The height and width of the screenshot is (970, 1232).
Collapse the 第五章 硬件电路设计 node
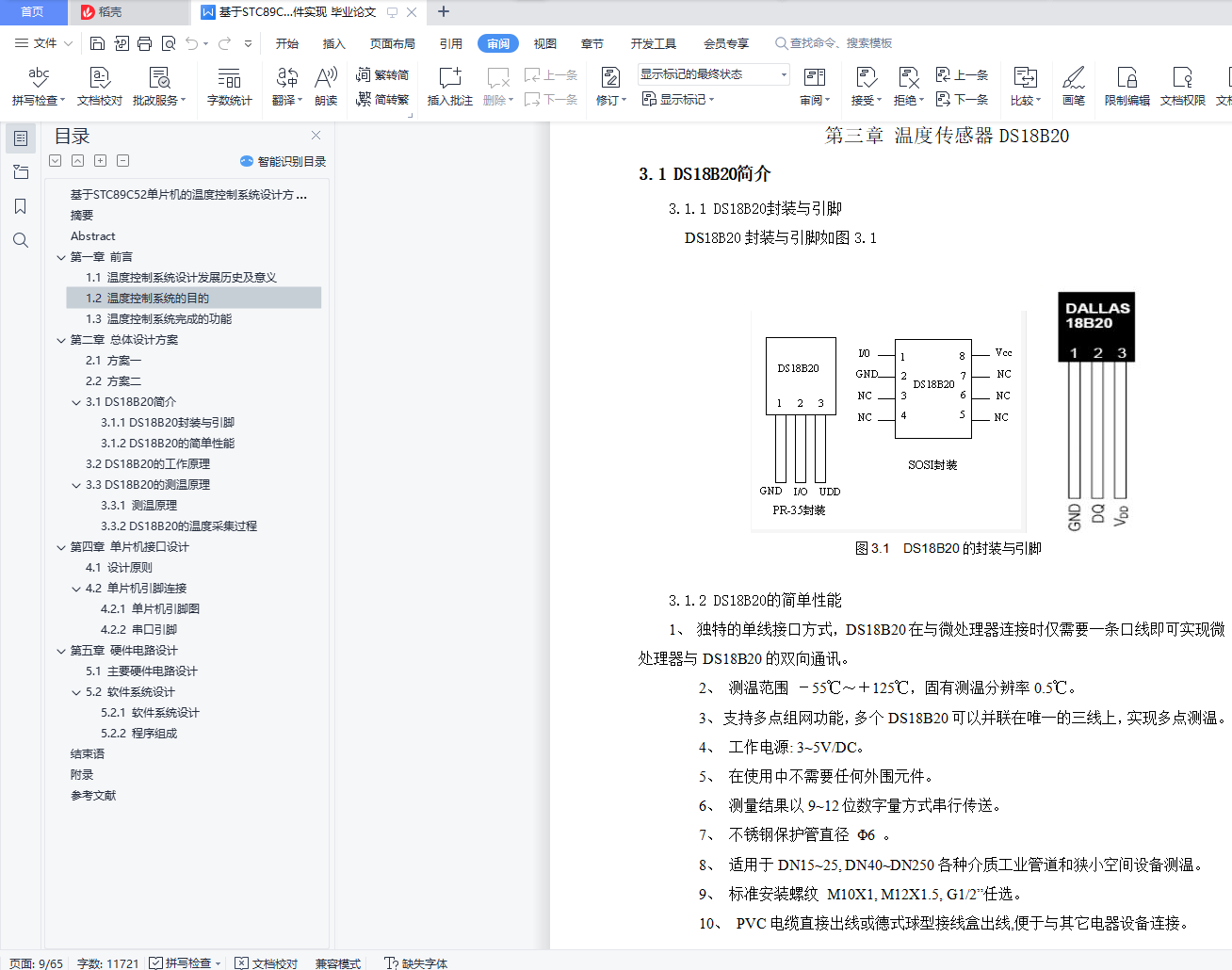click(61, 651)
